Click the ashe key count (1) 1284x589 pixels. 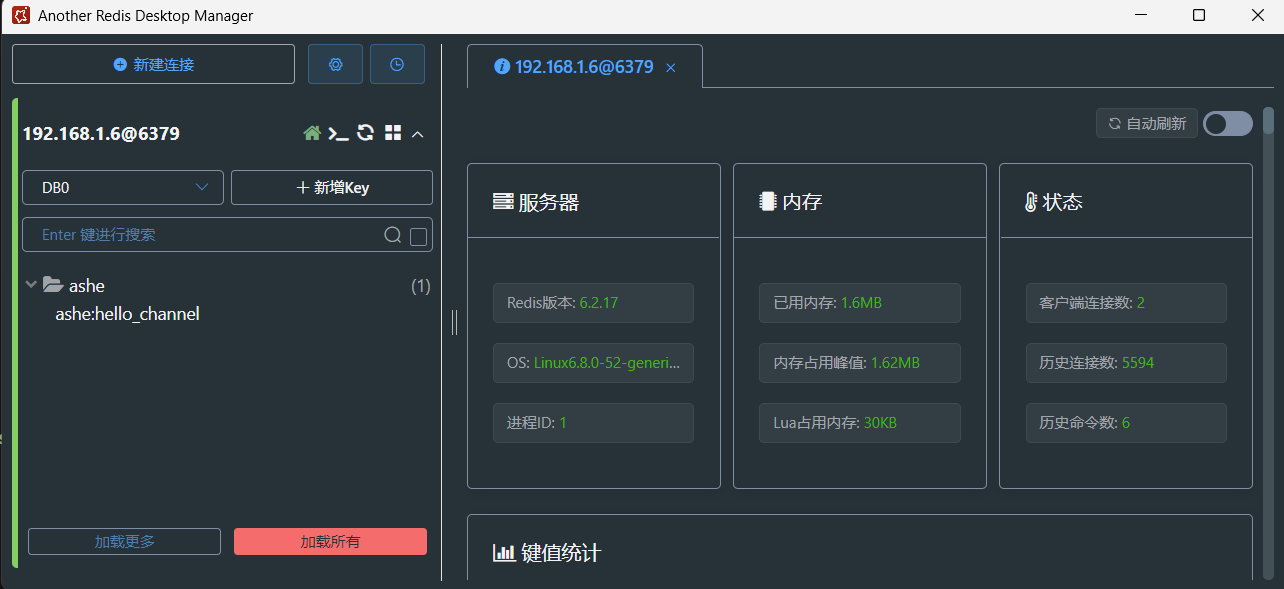point(421,286)
